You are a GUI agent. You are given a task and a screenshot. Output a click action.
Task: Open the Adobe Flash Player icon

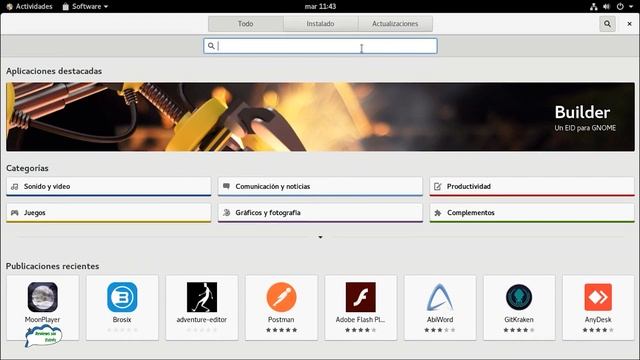coord(360,297)
